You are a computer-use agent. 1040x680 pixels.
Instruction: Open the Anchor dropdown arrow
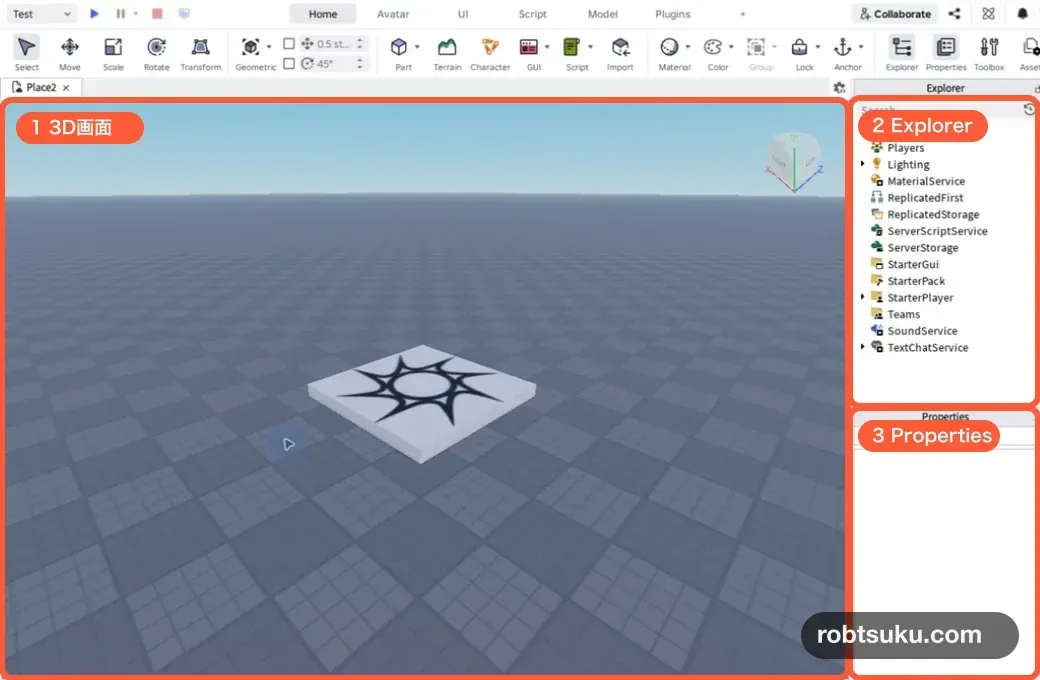tap(861, 47)
